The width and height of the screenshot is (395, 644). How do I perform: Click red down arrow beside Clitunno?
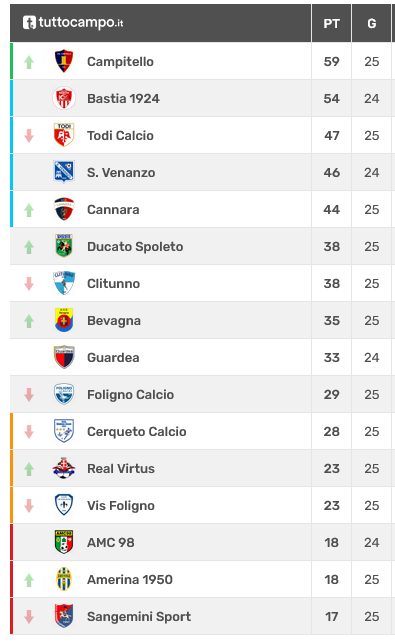(29, 283)
